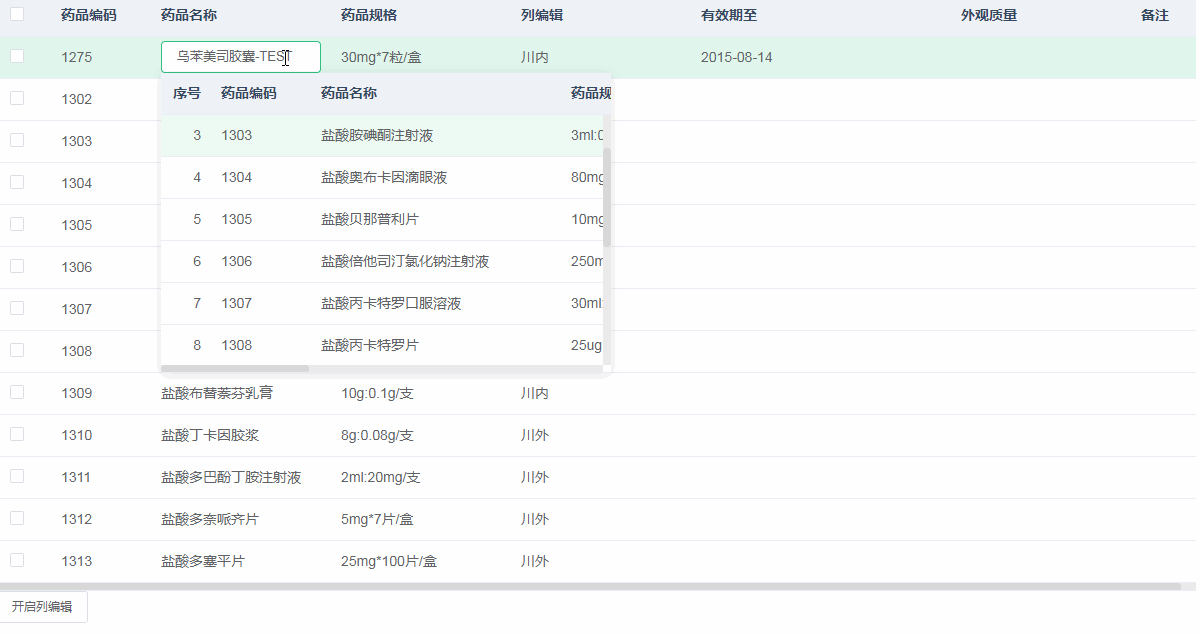Screen dimensions: 1200x634
Task: Click the main table horizontal scrollbar
Action: [590, 587]
